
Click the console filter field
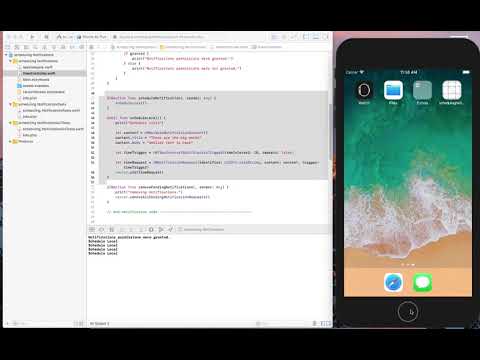coord(283,323)
